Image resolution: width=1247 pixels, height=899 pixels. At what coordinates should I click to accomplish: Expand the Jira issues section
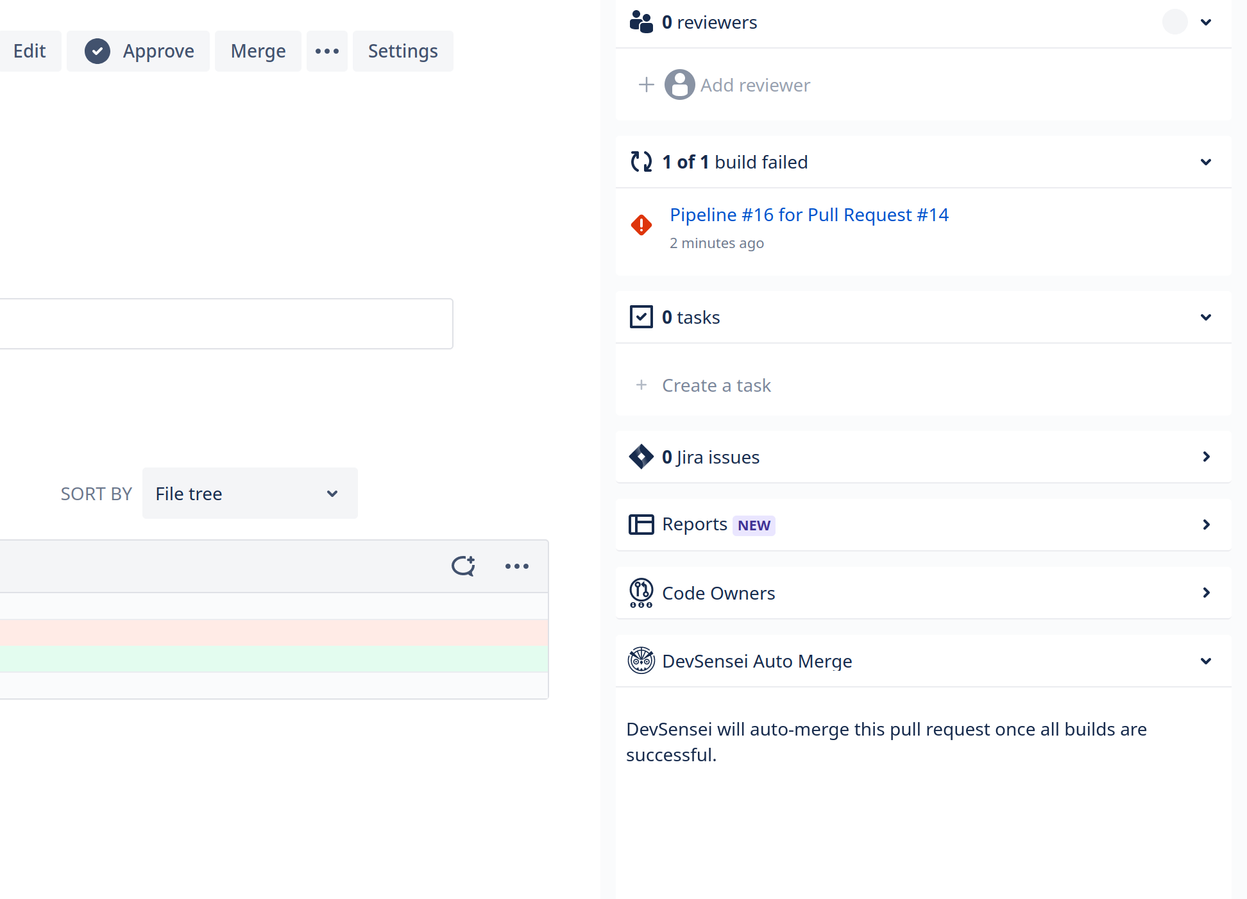(1206, 457)
